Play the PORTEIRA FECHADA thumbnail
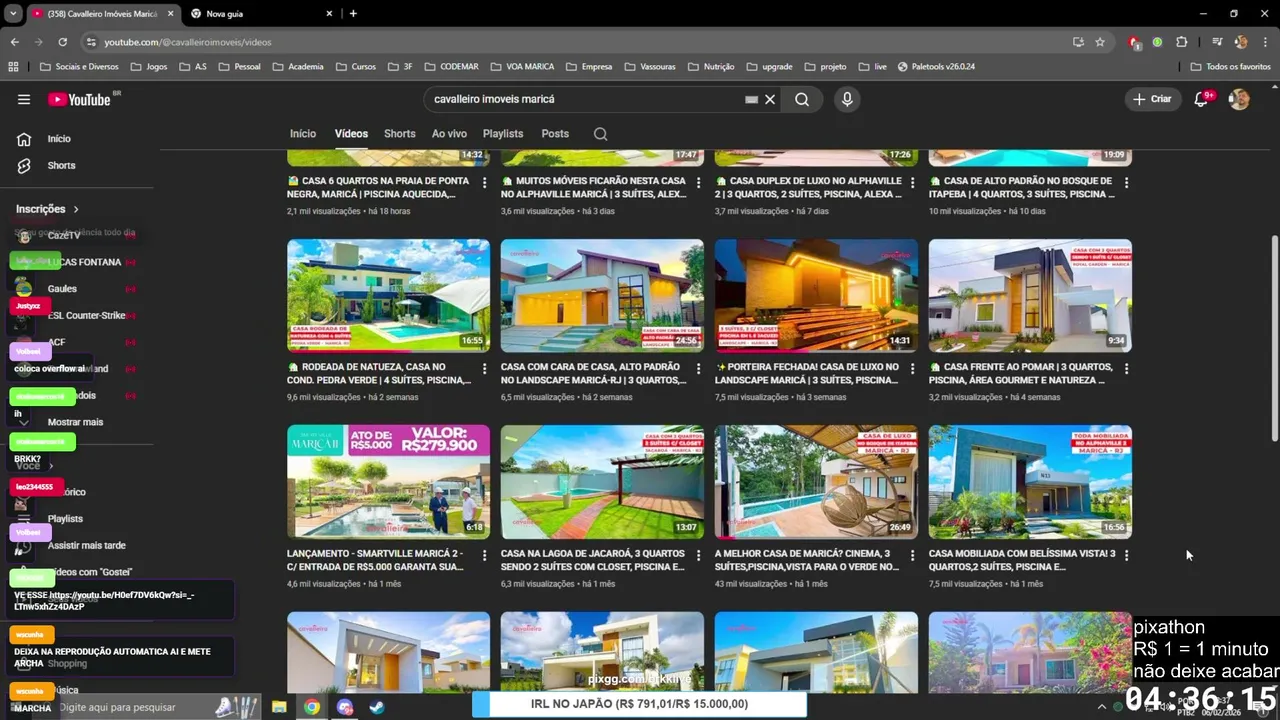Image resolution: width=1280 pixels, height=720 pixels. (x=816, y=296)
